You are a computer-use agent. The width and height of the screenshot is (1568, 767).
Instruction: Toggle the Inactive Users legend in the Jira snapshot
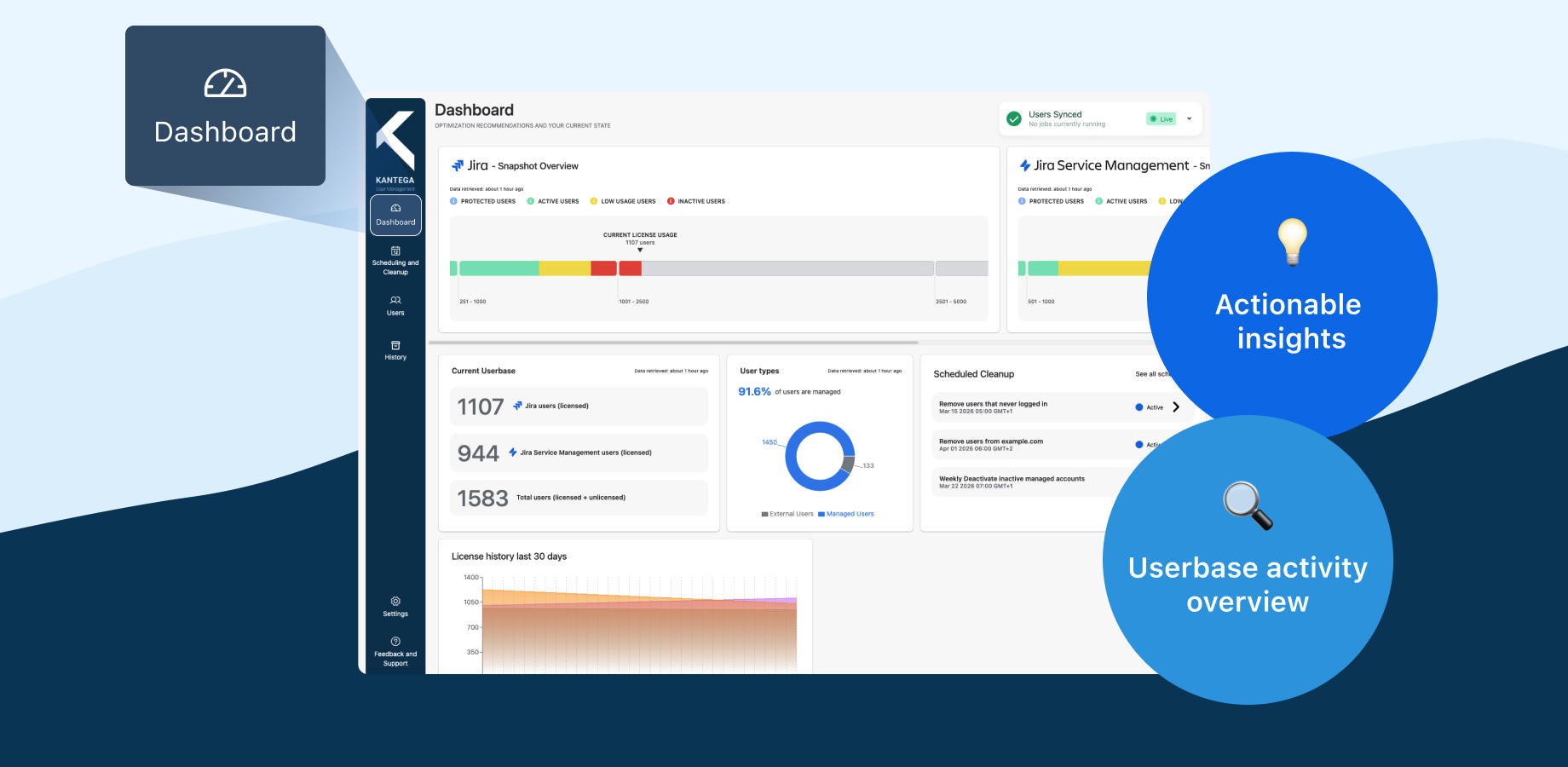point(696,201)
